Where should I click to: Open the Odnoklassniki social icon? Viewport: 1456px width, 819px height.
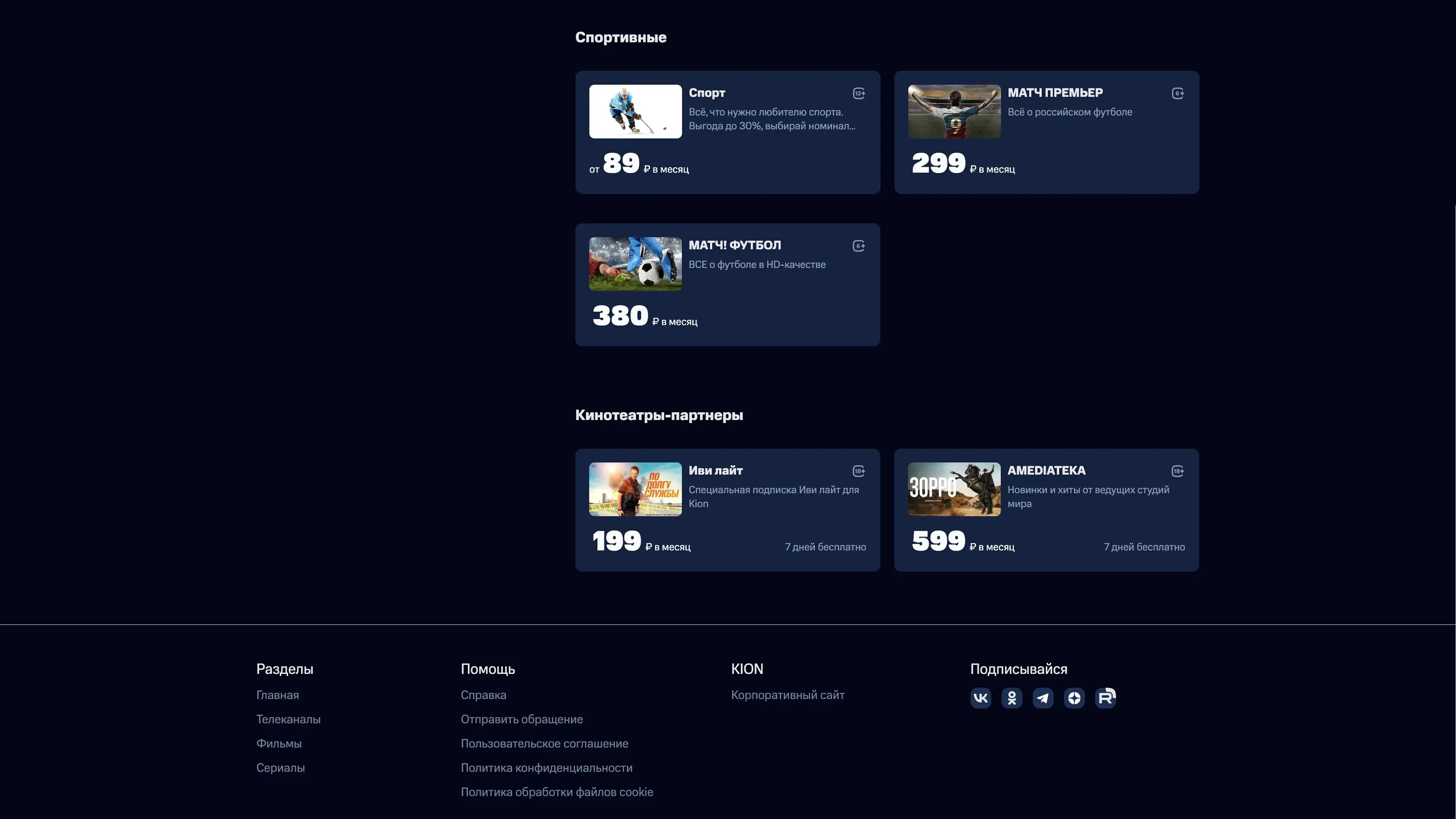coord(1012,698)
